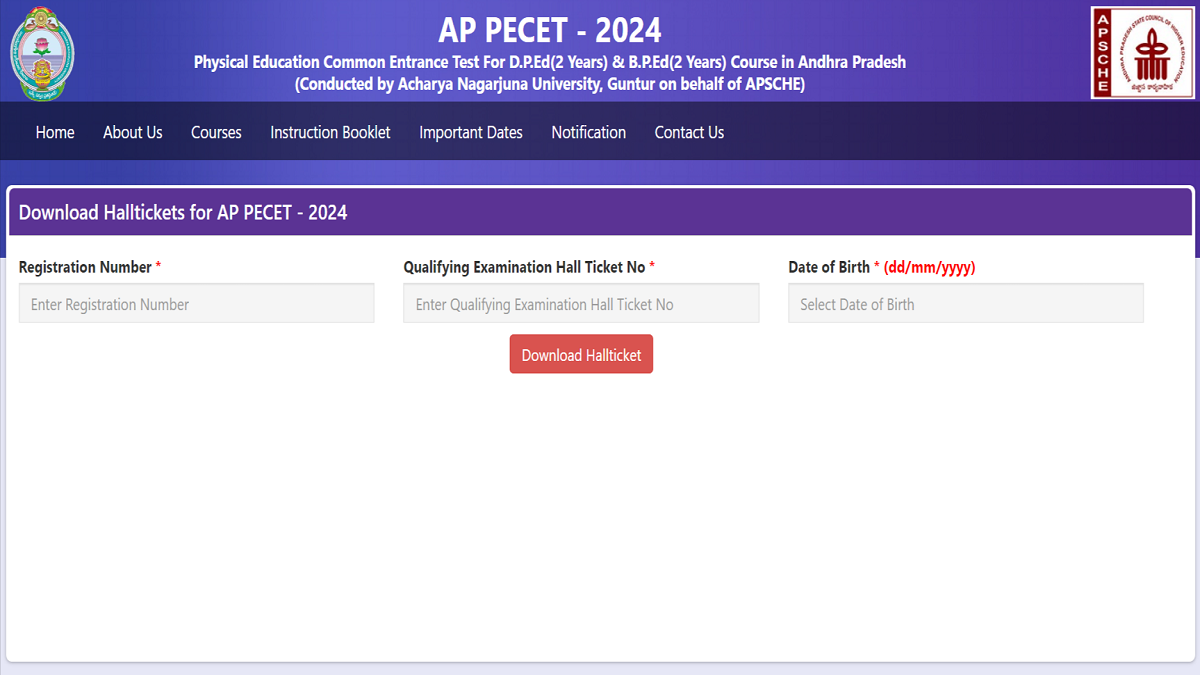
Task: Click the Download Hallticket button
Action: tap(581, 354)
